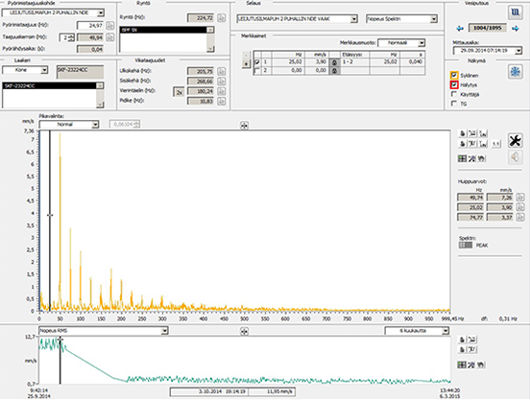Click the 2x multiplier button for Vierintäelin
This screenshot has width=530, height=400.
coord(179,92)
